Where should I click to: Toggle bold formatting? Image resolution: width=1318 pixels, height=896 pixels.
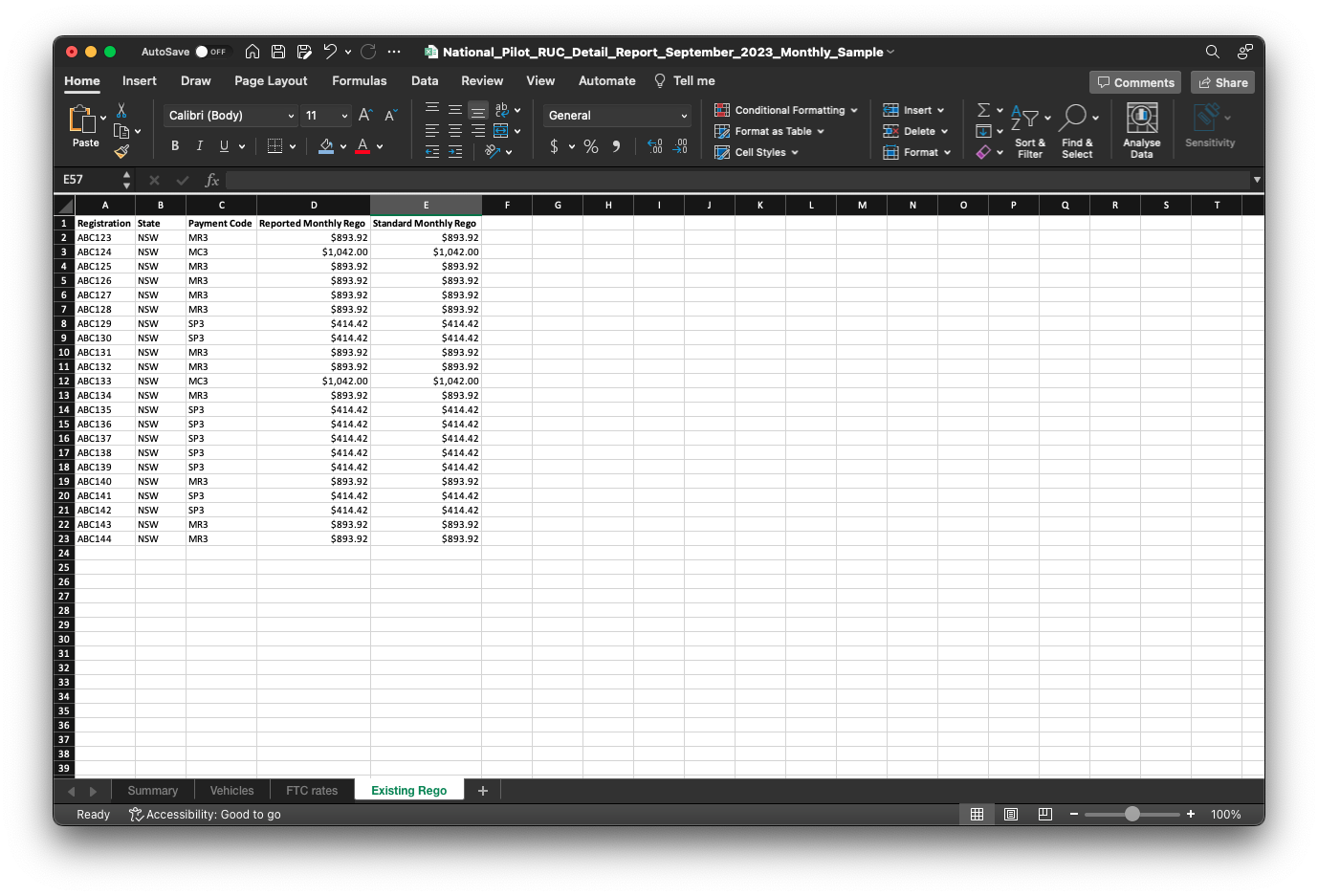(x=175, y=146)
